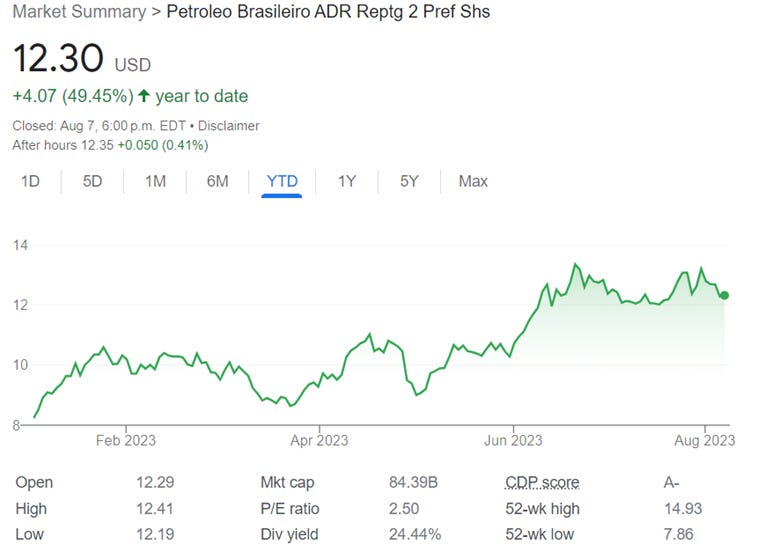Click the Div yield label

pos(289,535)
